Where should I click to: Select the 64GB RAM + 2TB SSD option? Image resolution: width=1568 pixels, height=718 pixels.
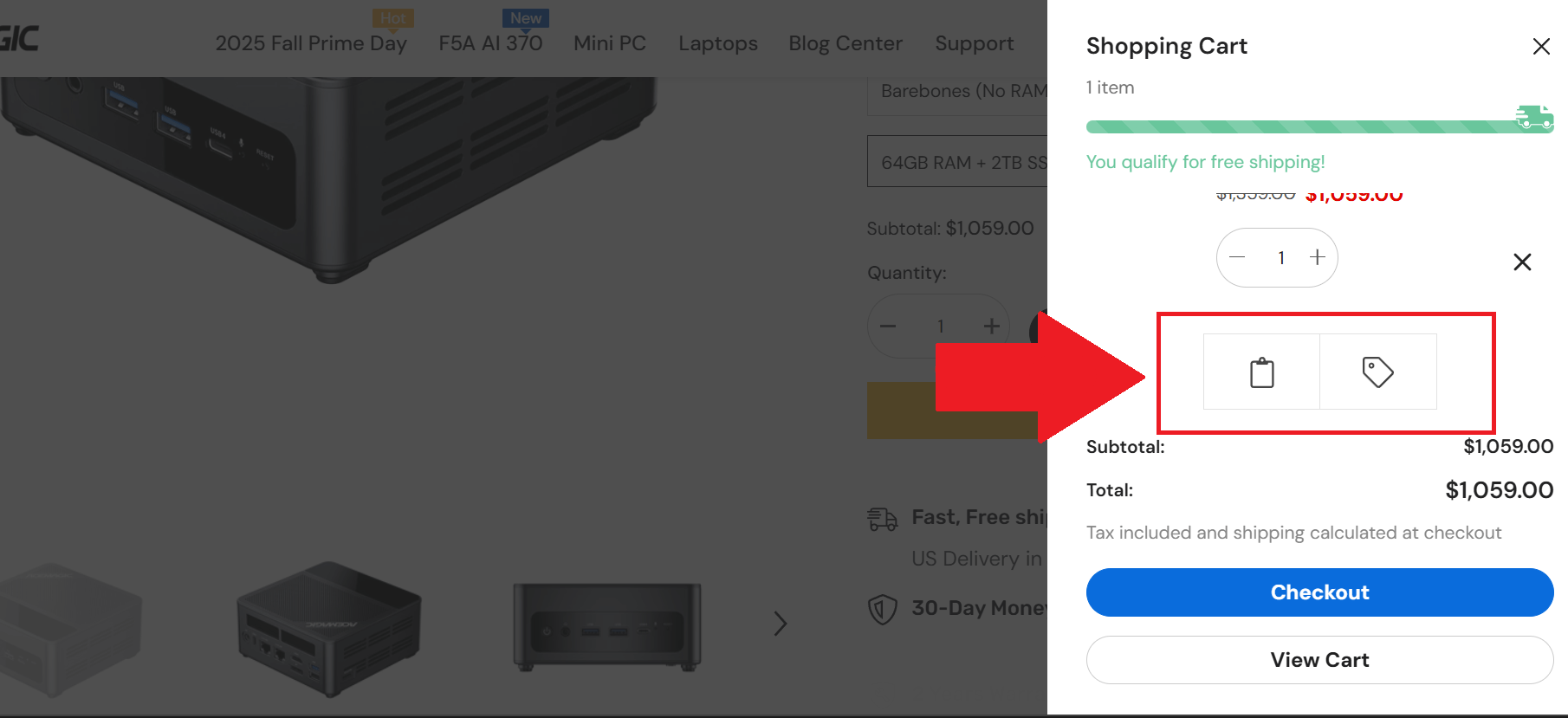[958, 162]
